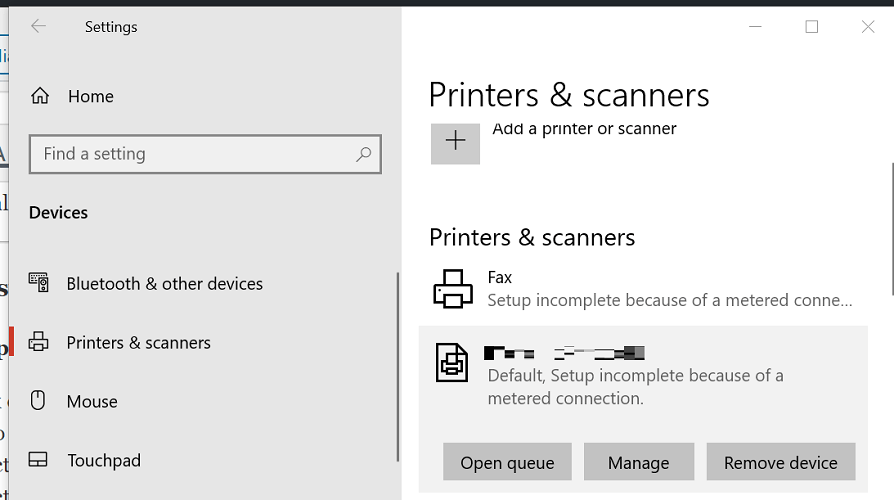Image resolution: width=894 pixels, height=500 pixels.
Task: Click the back arrow in Settings
Action: coord(39,27)
